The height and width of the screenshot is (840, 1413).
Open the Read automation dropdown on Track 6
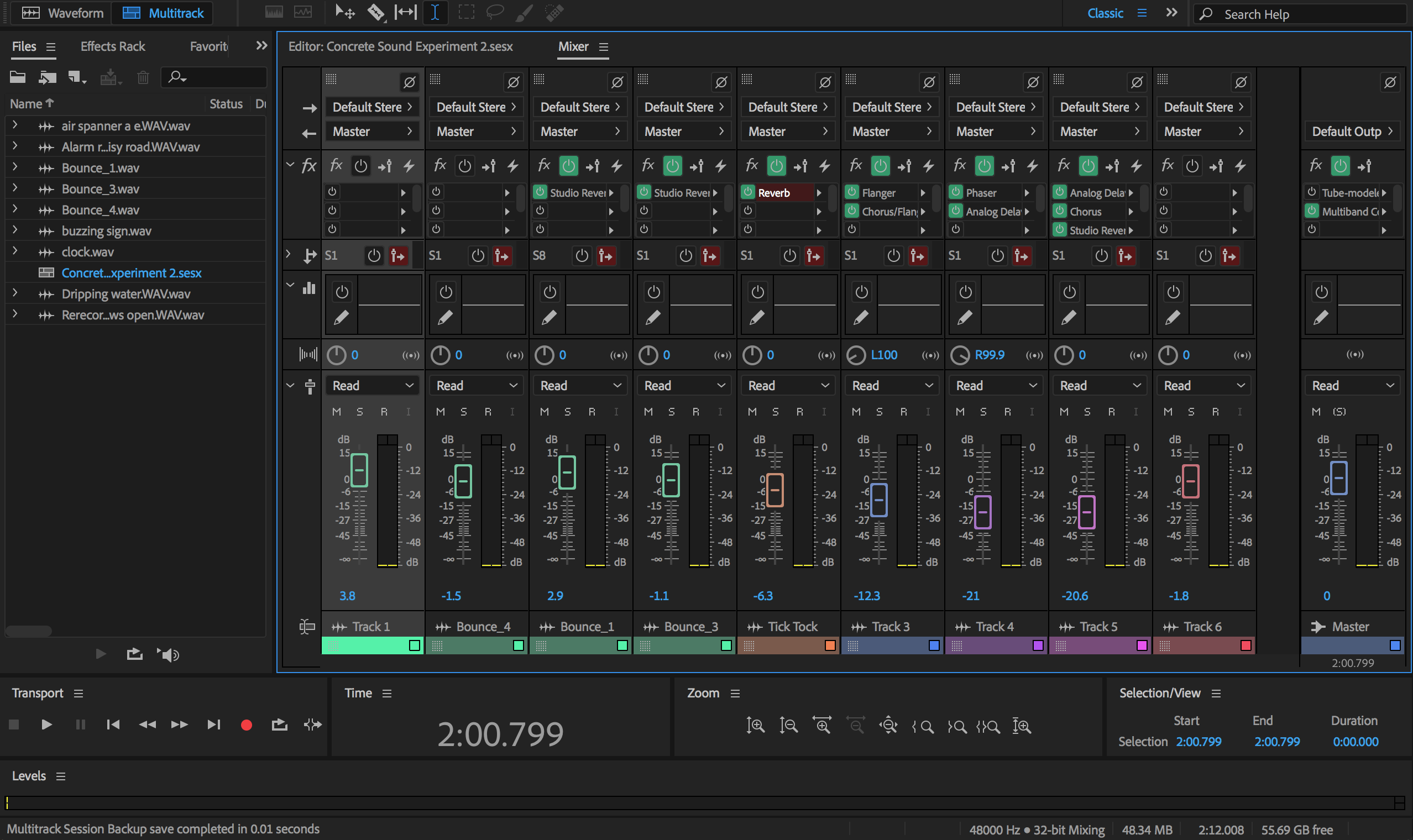coord(1203,385)
